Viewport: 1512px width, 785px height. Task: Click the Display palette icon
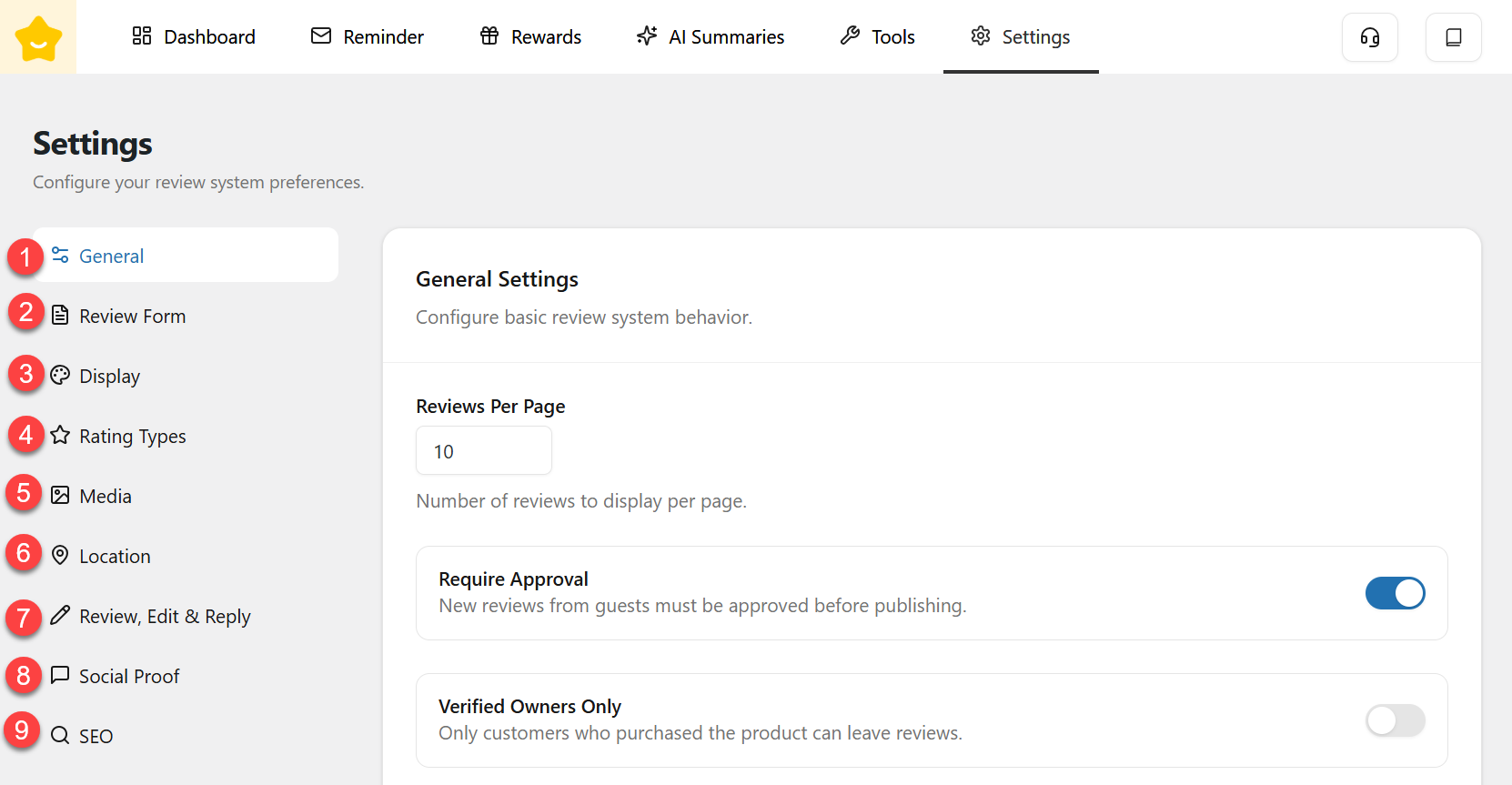coord(60,376)
